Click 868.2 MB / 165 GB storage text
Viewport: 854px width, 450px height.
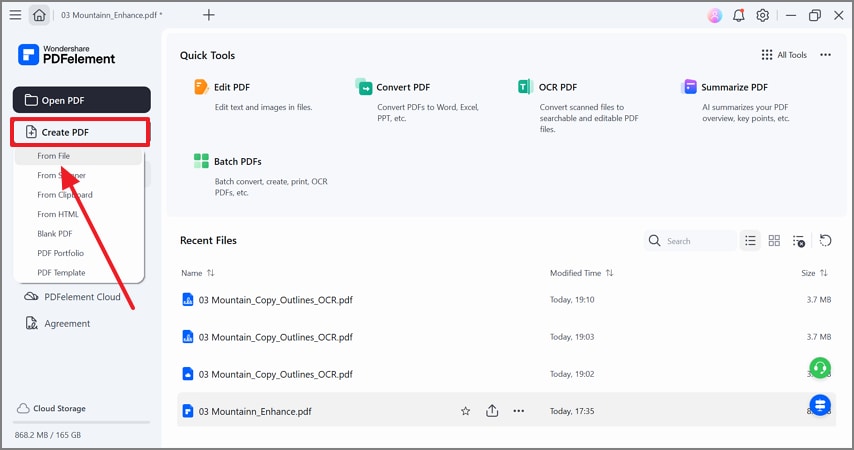click(x=47, y=435)
